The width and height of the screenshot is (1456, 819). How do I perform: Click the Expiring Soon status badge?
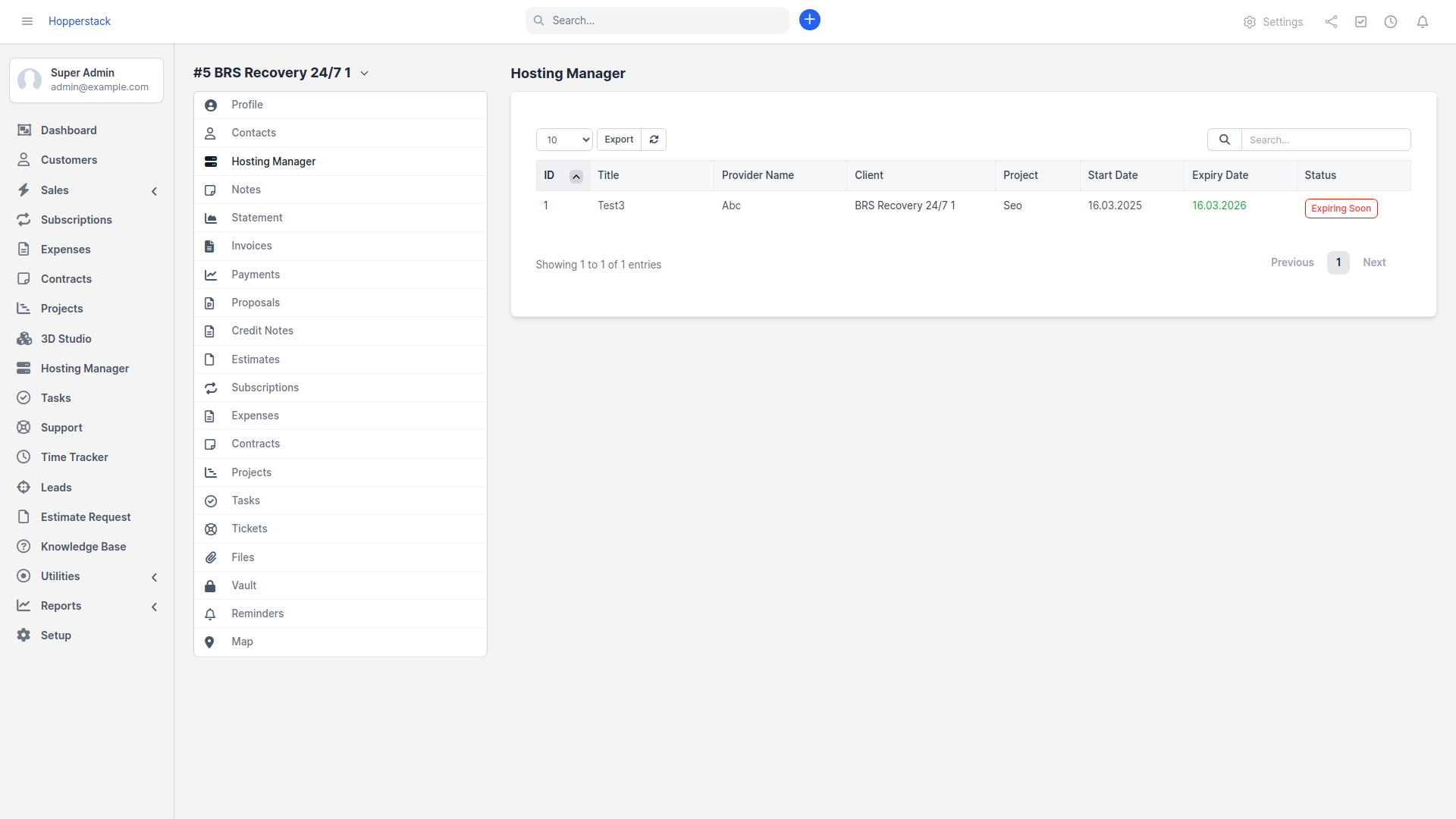(1340, 209)
